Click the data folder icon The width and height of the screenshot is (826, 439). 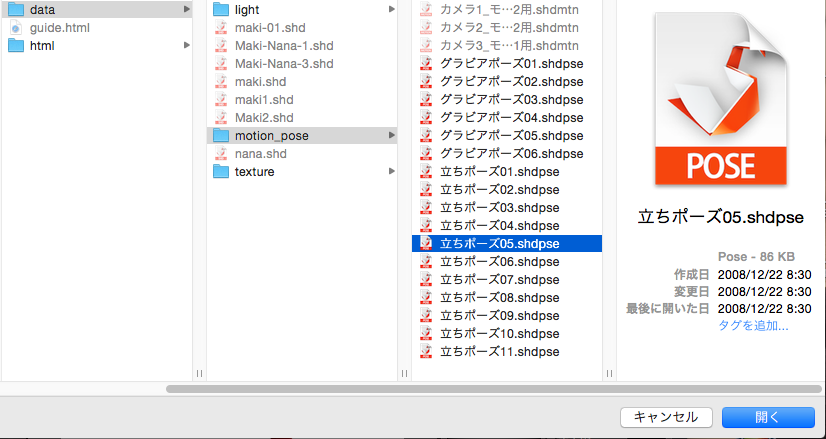click(16, 9)
